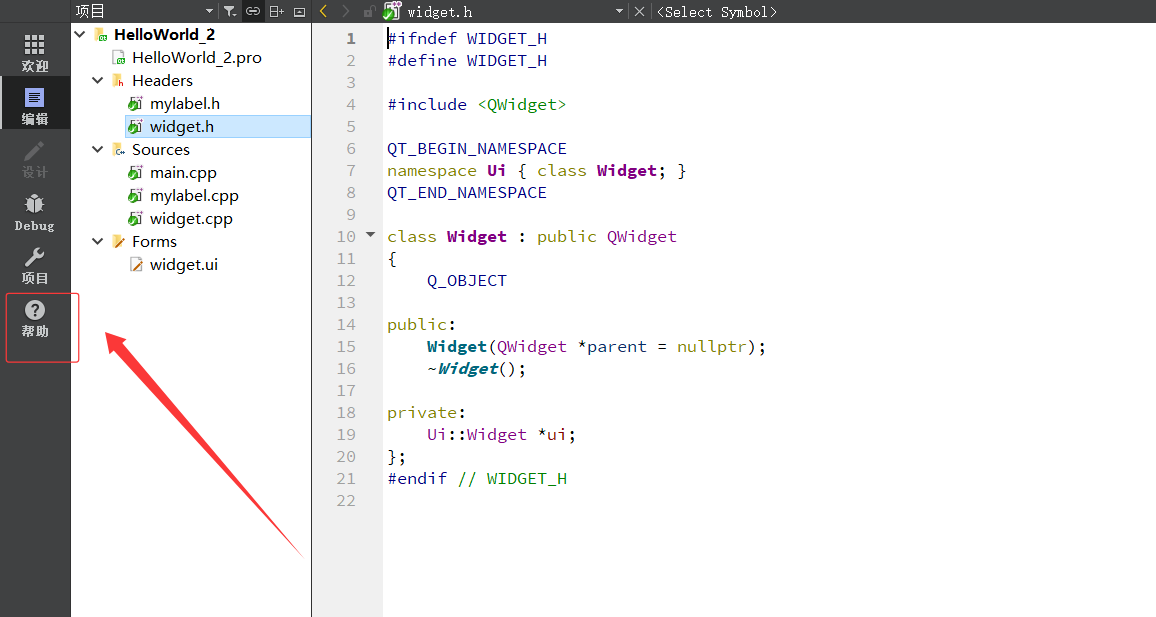Click the Headers folder icon
The height and width of the screenshot is (617, 1156).
coord(119,80)
